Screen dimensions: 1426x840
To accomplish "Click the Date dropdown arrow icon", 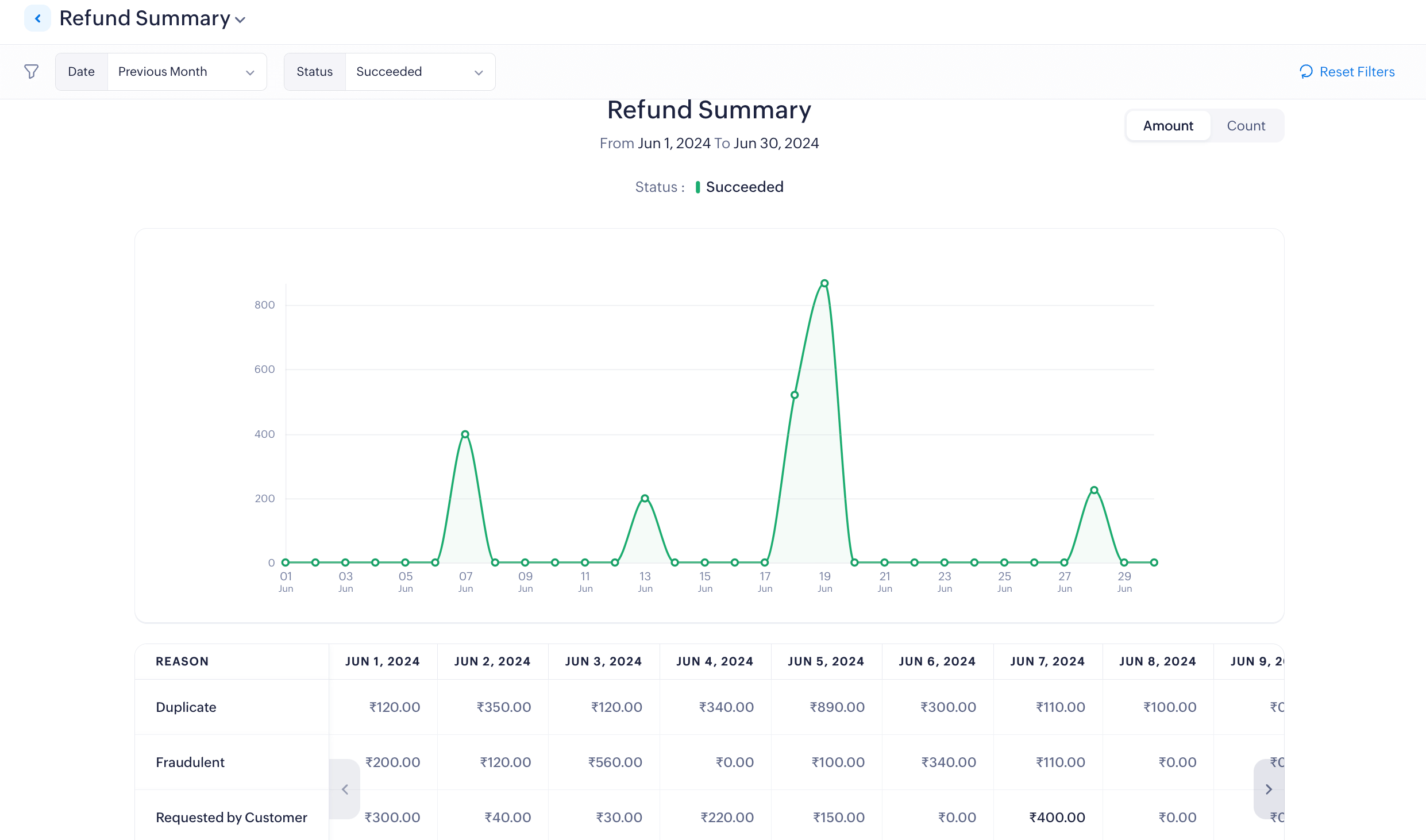I will point(250,73).
